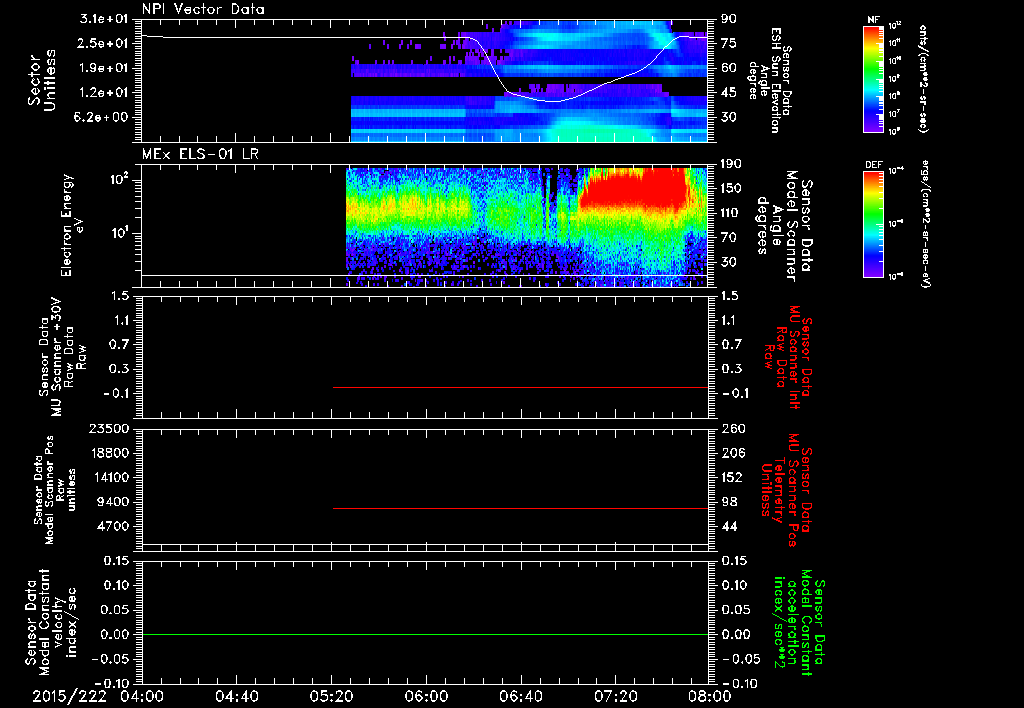Click the "Model Scanner Angle degrees" axis label

pyautogui.click(x=783, y=226)
